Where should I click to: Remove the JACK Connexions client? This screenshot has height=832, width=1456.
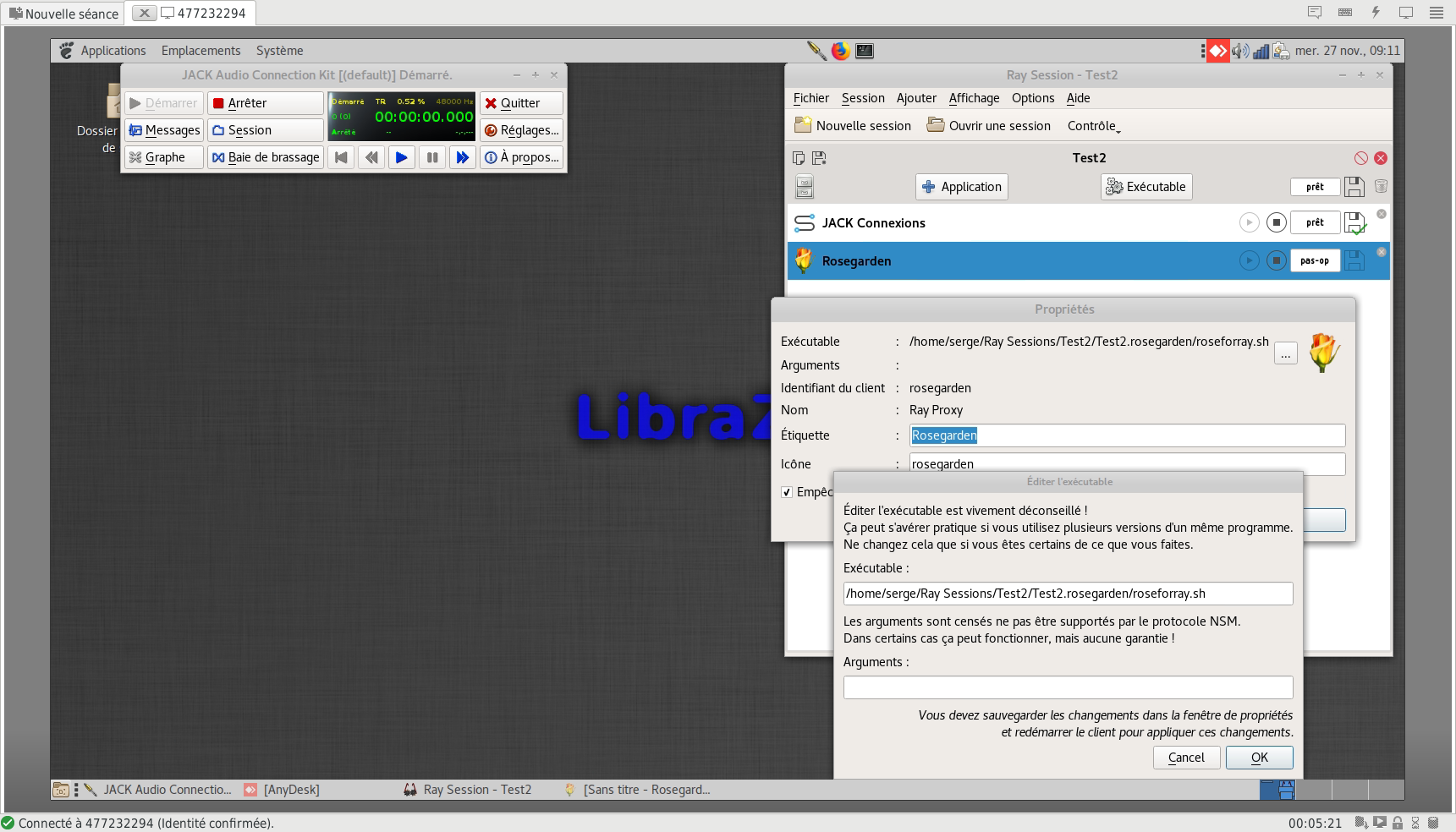[x=1382, y=214]
